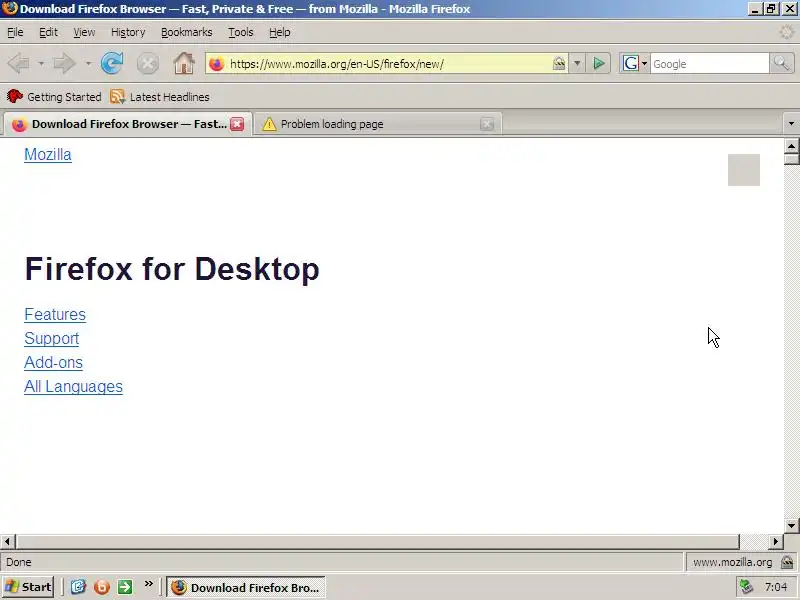Viewport: 800px width, 600px height.
Task: Follow the Mozilla link
Action: tap(48, 155)
